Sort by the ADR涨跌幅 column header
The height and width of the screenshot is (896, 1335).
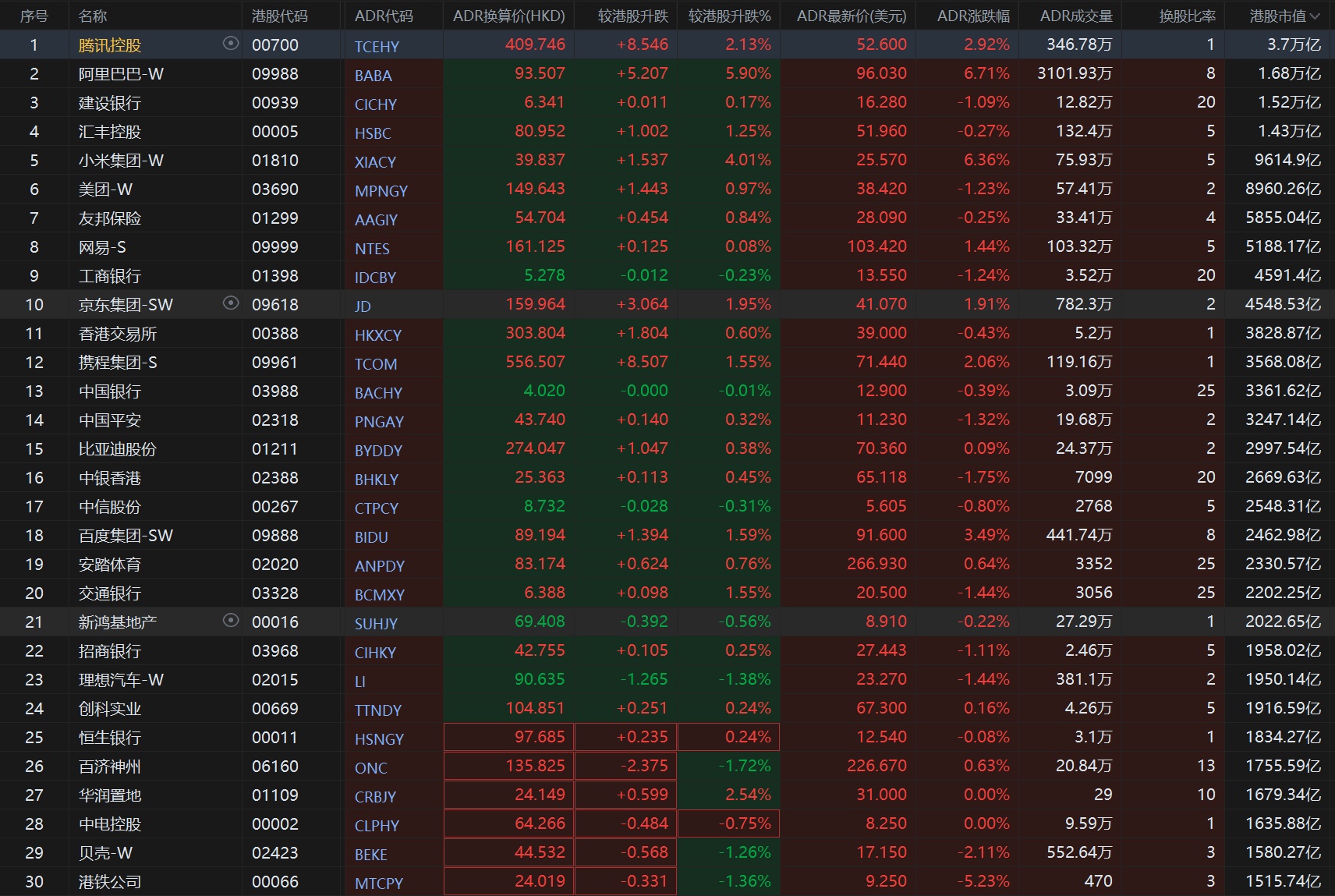pyautogui.click(x=973, y=16)
